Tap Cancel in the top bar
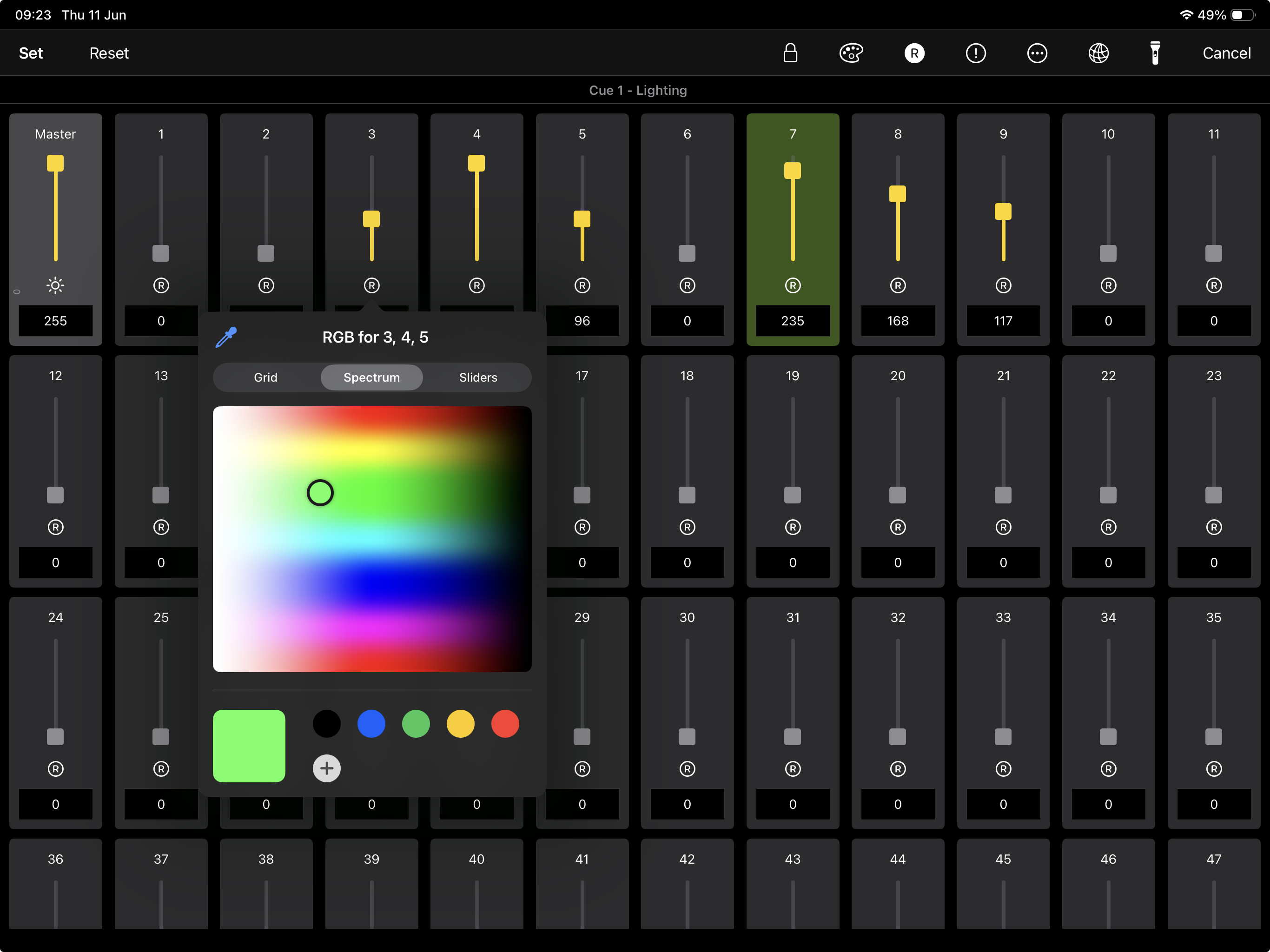 (x=1226, y=53)
